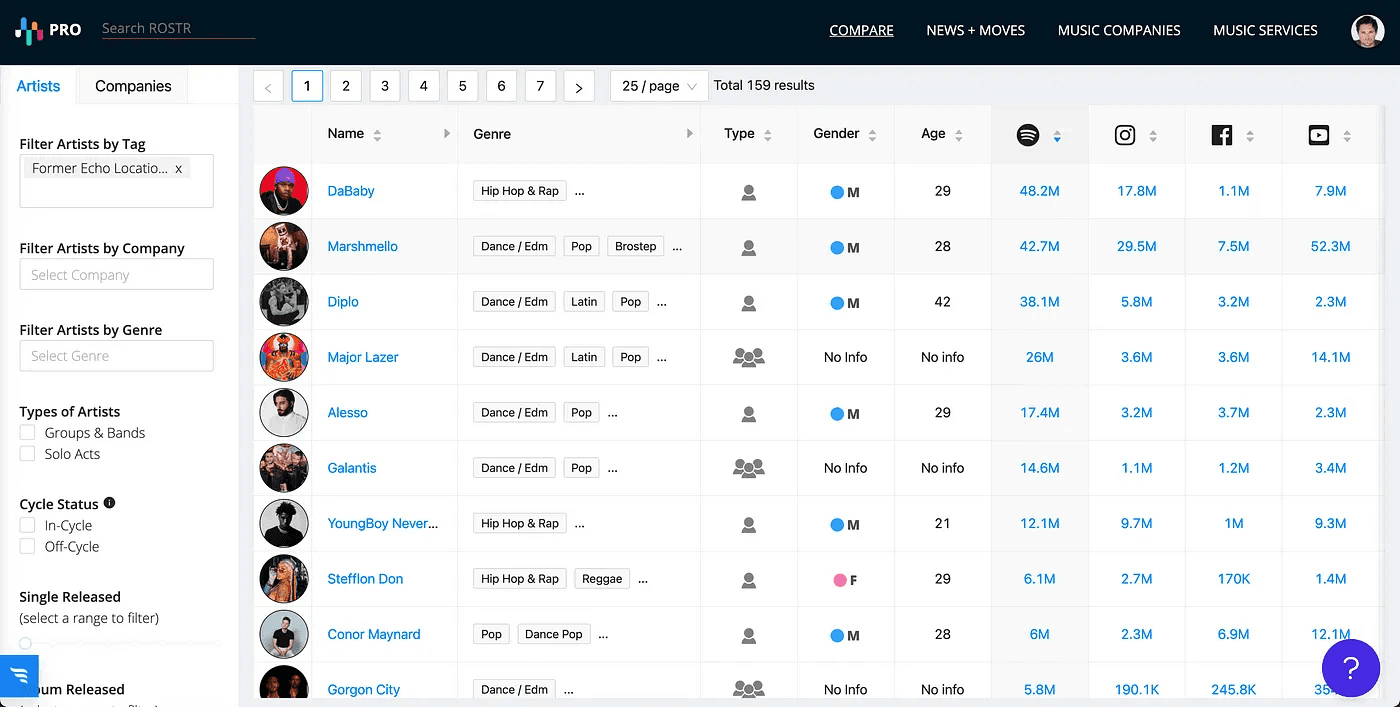Adjust Single Released range slider handle
The image size is (1400, 707).
click(x=26, y=643)
